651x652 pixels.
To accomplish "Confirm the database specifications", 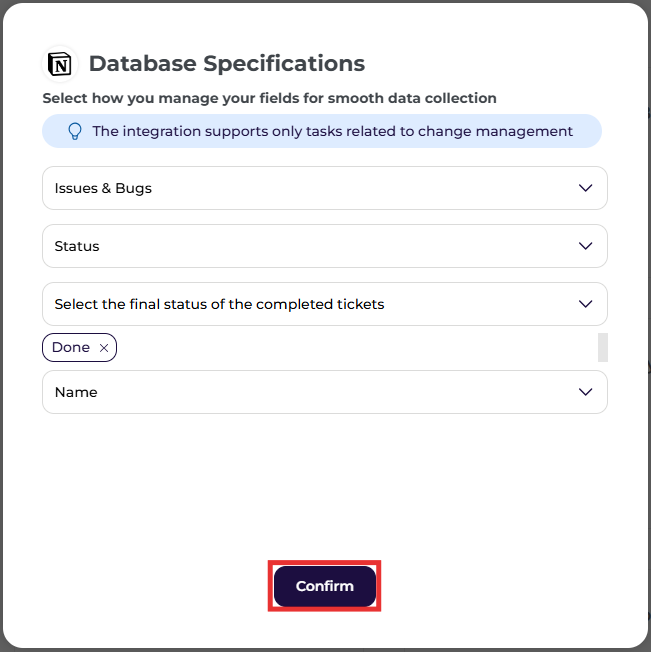I will click(325, 586).
